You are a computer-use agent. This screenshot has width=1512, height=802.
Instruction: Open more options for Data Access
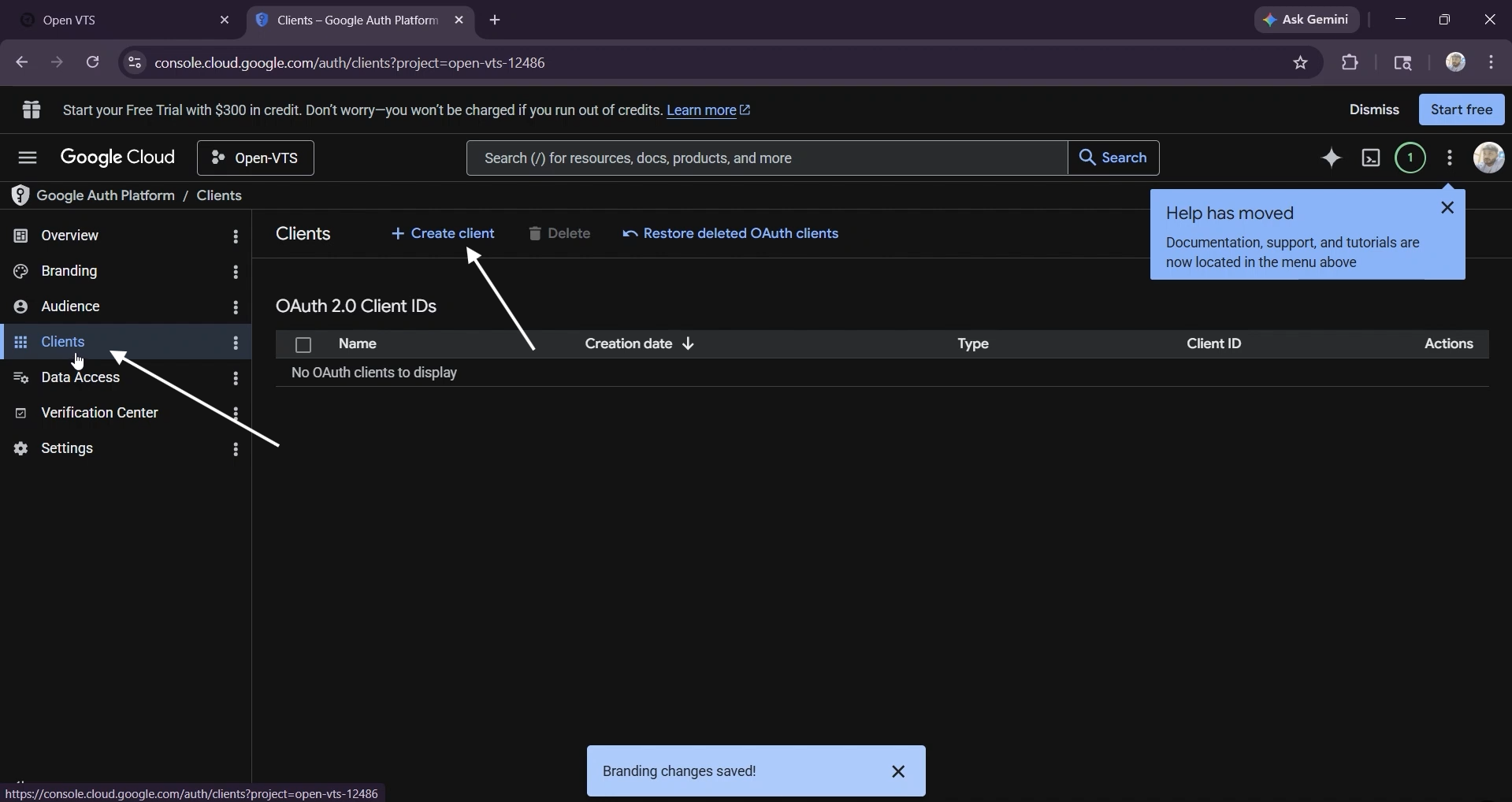pos(236,378)
